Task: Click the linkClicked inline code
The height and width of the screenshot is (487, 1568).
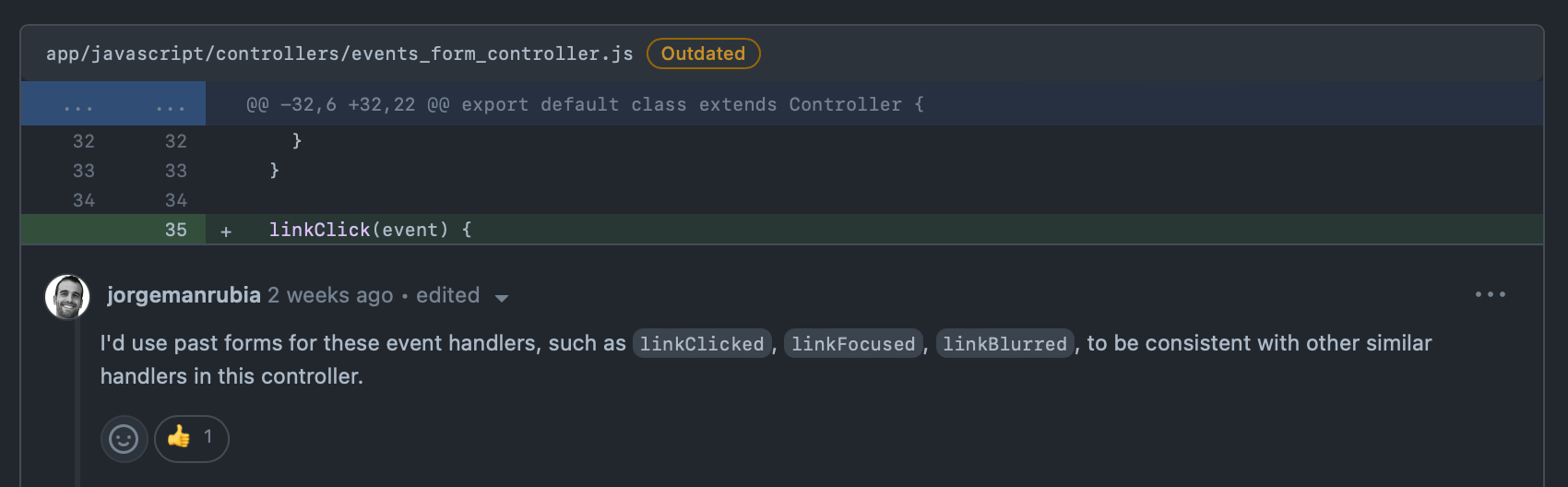Action: pyautogui.click(x=702, y=344)
